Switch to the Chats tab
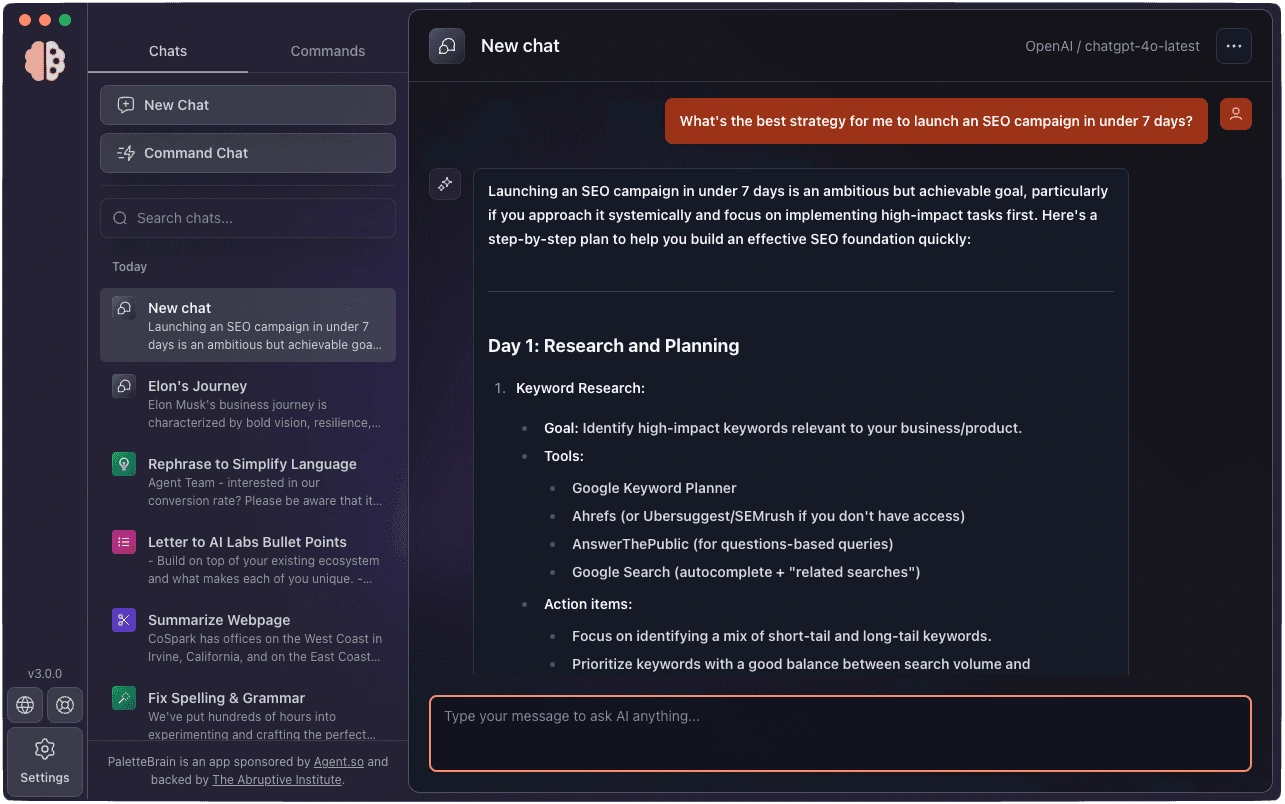Image resolution: width=1285 pixels, height=804 pixels. pos(168,51)
